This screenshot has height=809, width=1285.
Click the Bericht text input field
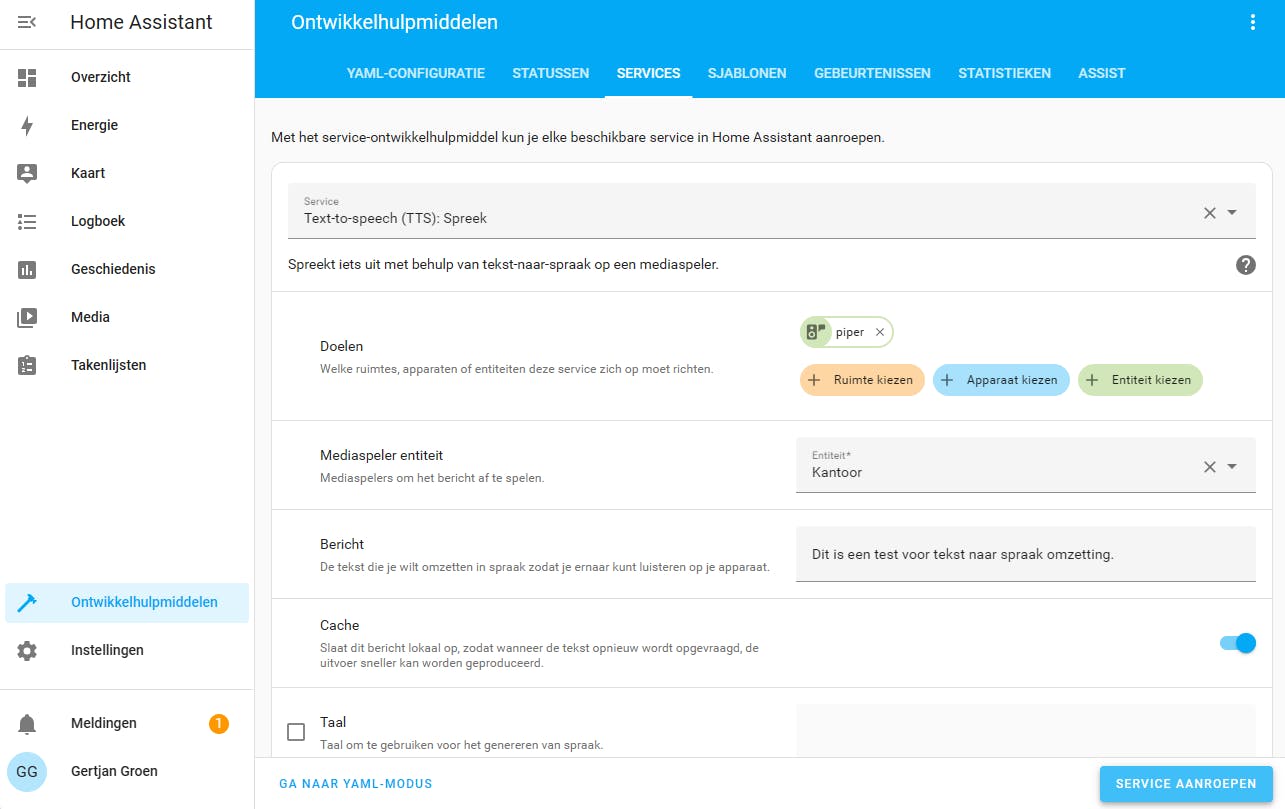(x=1025, y=554)
